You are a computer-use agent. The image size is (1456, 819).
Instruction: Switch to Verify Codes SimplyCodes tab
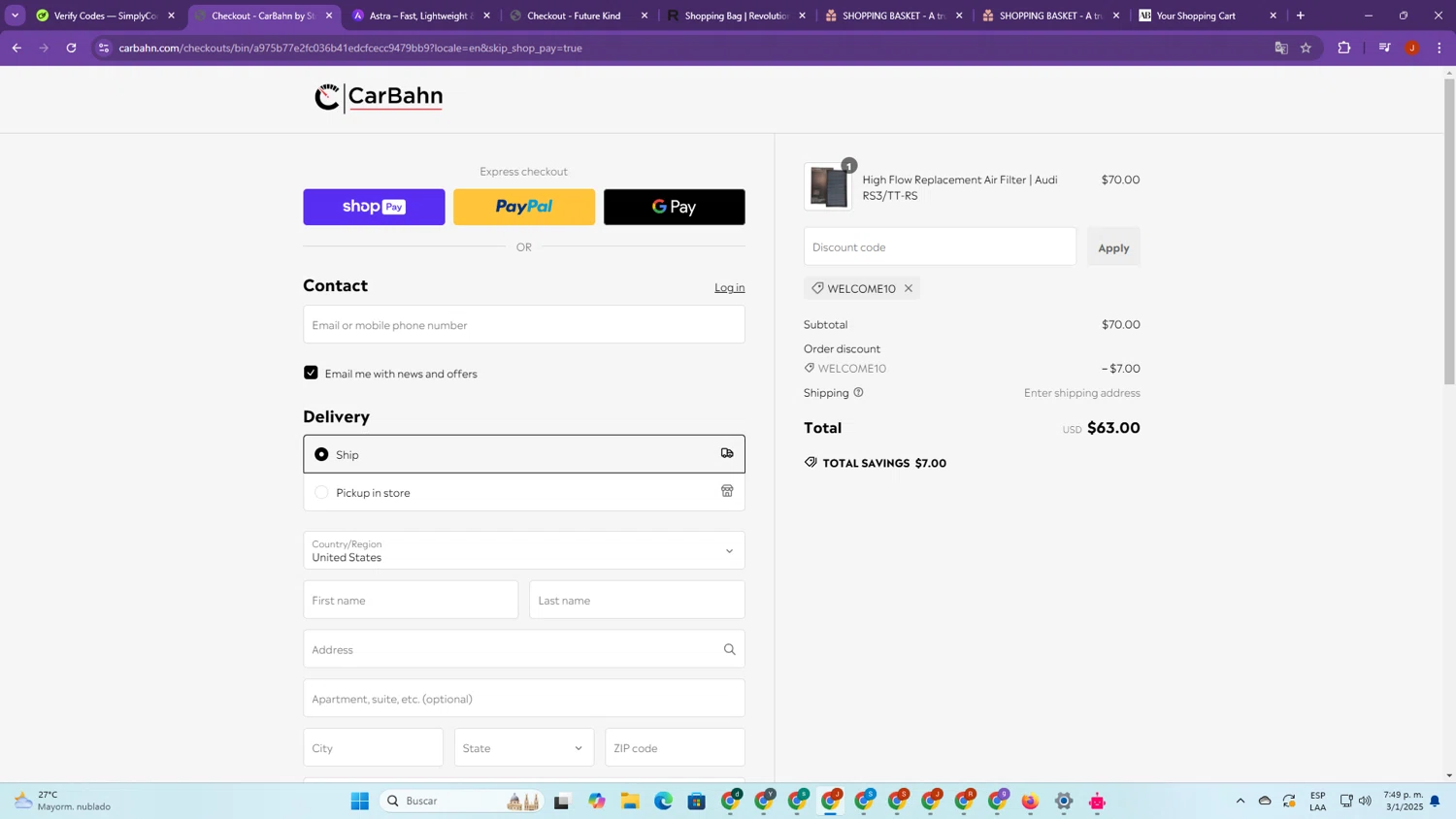click(x=106, y=16)
